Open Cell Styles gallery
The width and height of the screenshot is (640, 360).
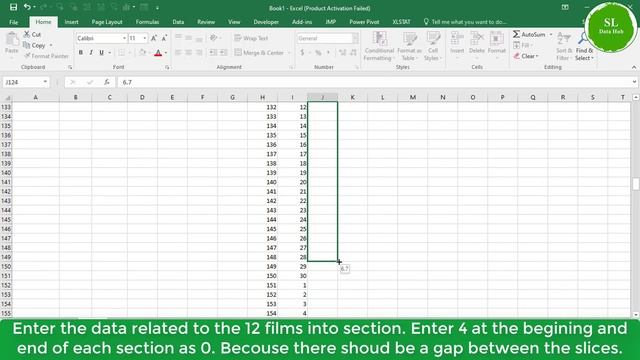click(x=433, y=46)
